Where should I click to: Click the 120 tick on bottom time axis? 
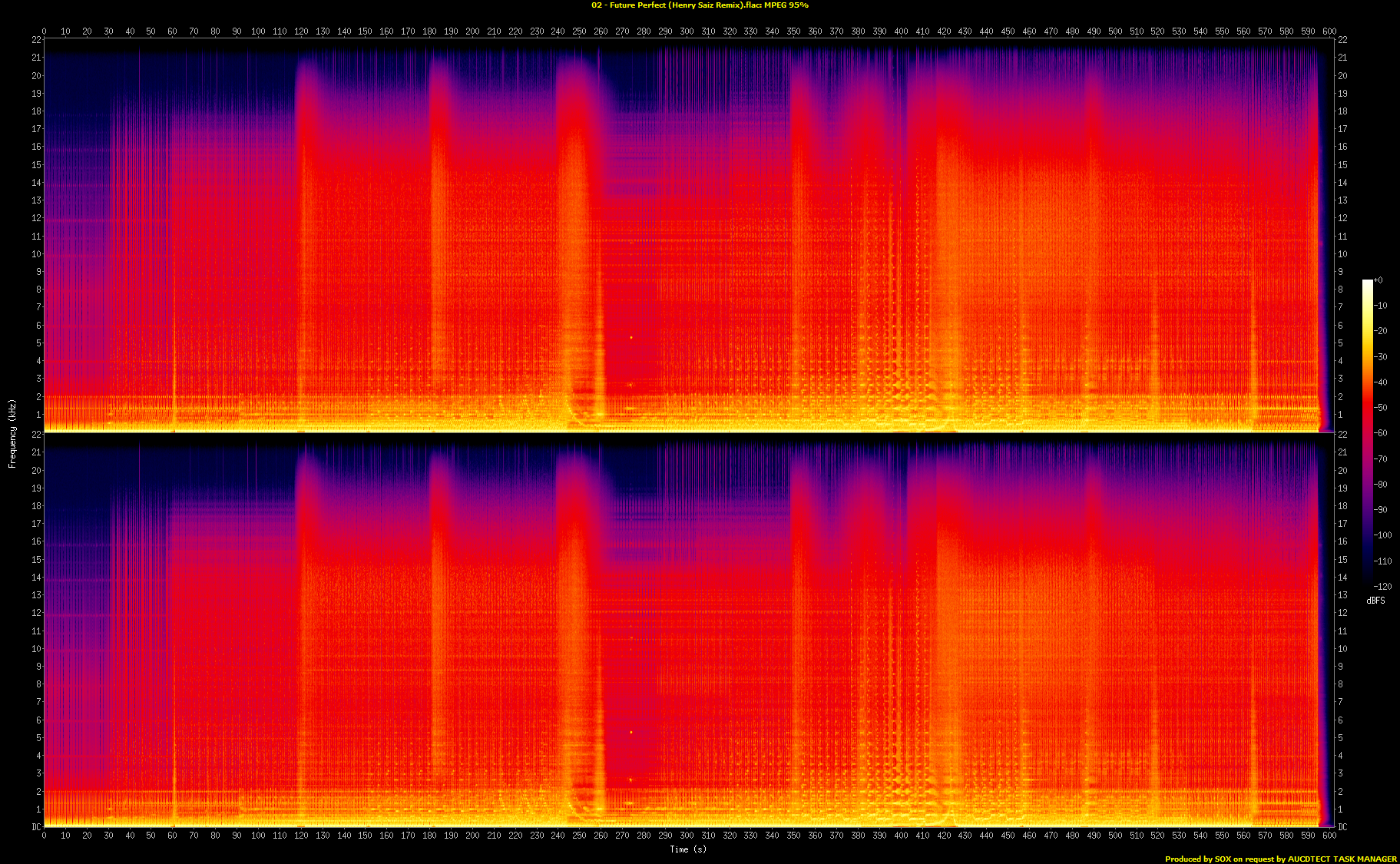point(301,836)
